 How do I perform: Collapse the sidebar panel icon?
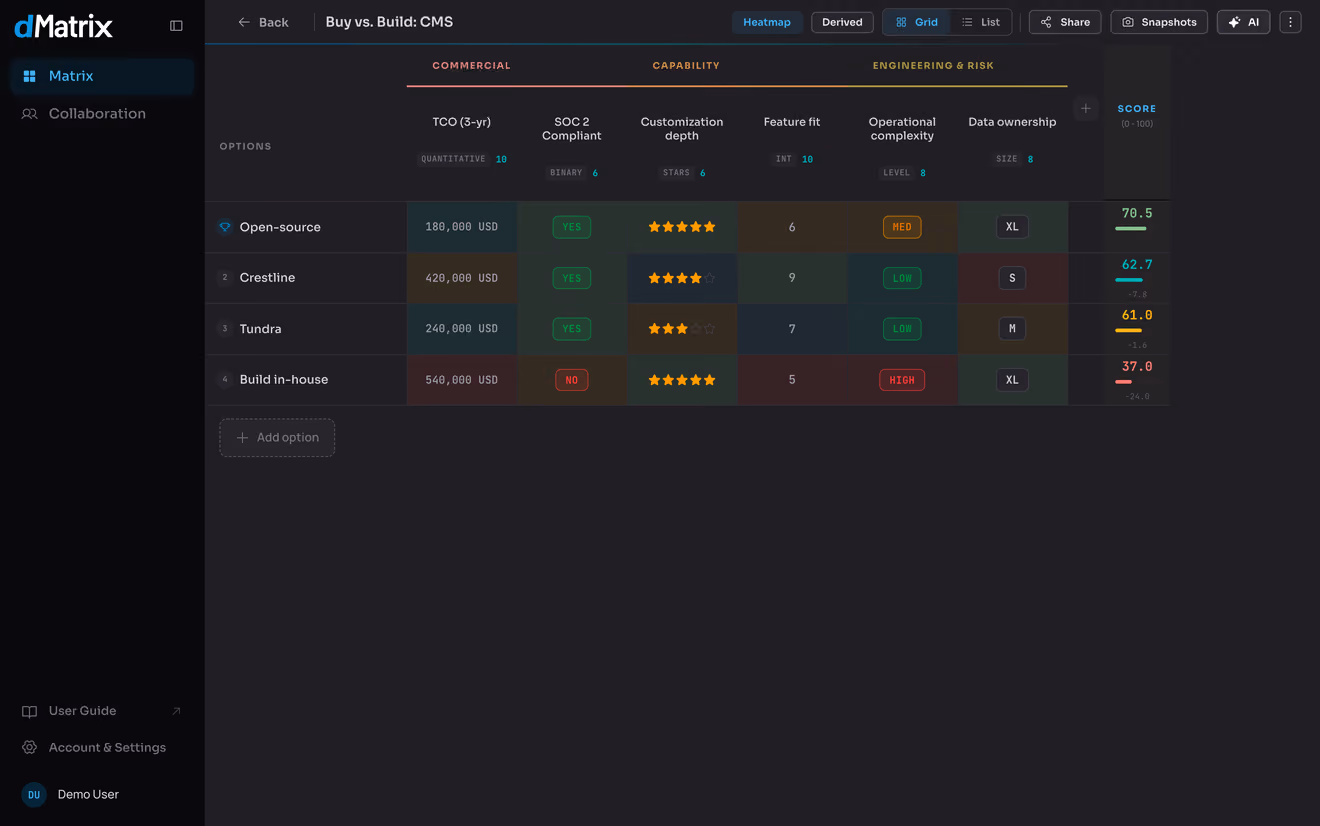pos(176,26)
